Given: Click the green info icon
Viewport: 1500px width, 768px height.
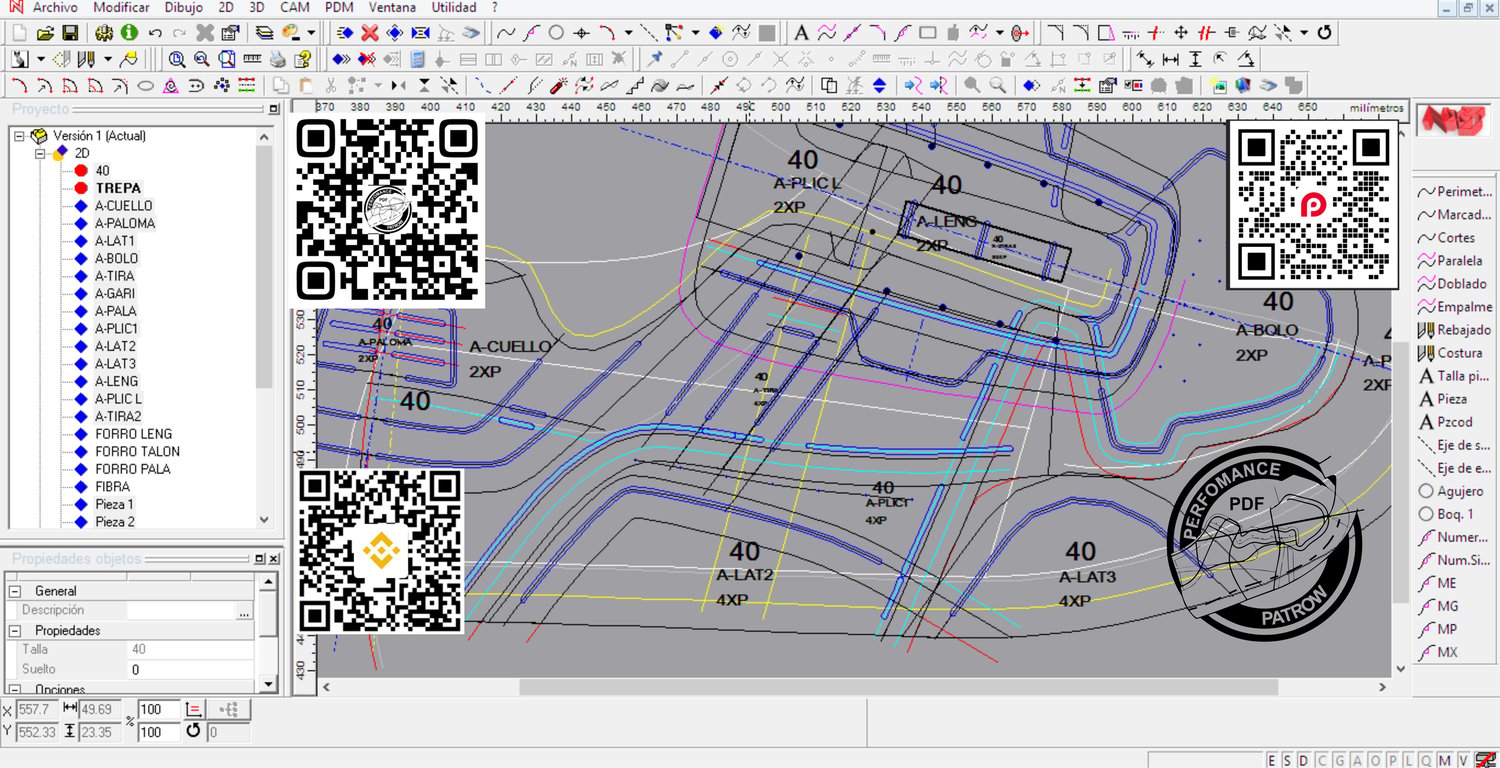Looking at the screenshot, I should pyautogui.click(x=130, y=33).
